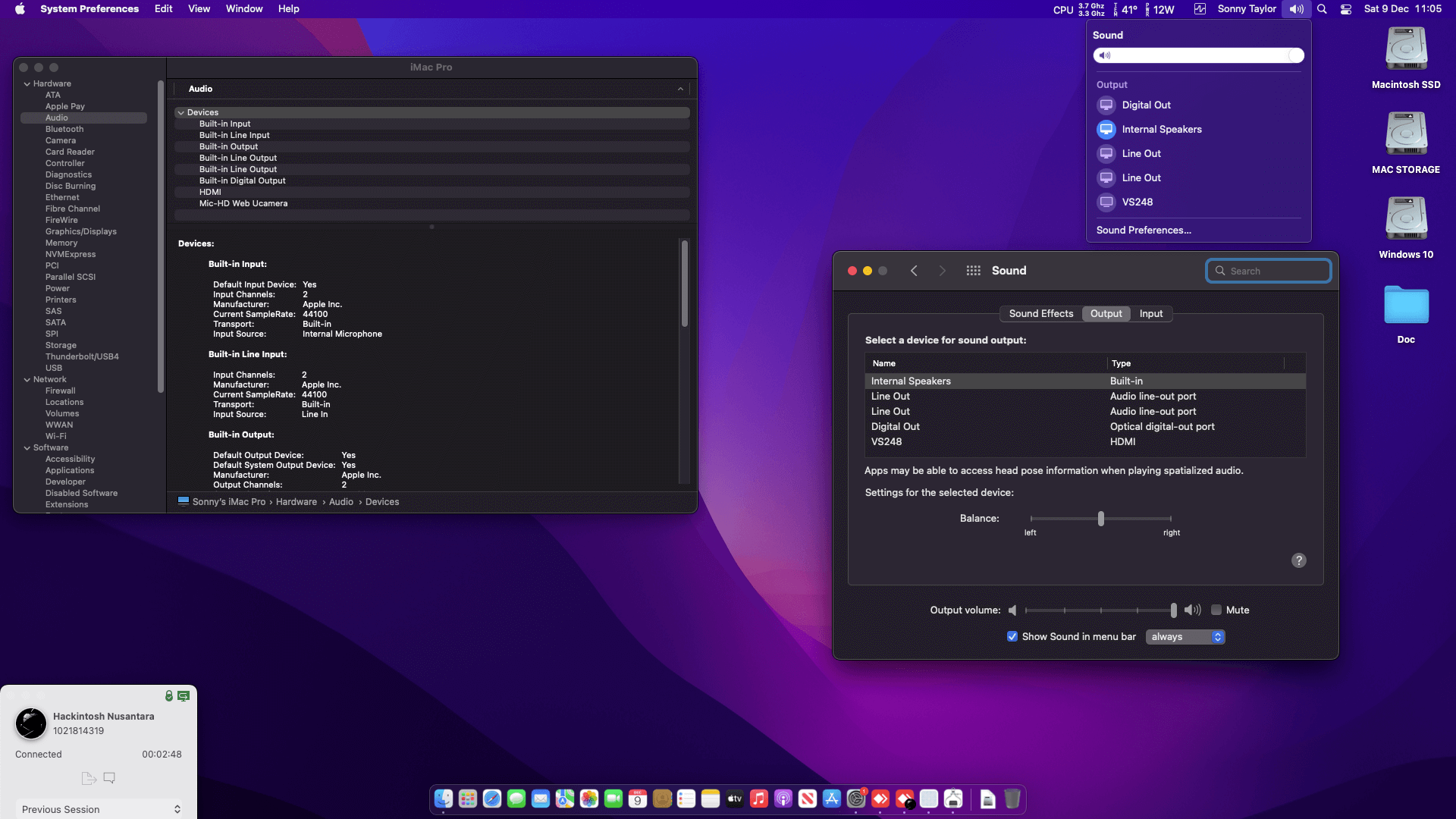Screen dimensions: 1456x819
Task: Click the Internal Speakers output icon
Action: pyautogui.click(x=1106, y=130)
